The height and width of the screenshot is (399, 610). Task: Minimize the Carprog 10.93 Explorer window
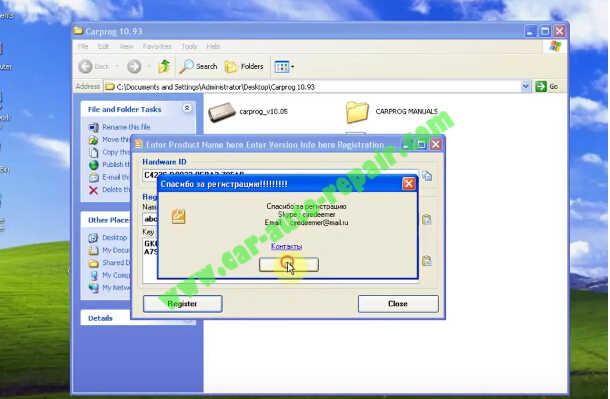coord(531,31)
